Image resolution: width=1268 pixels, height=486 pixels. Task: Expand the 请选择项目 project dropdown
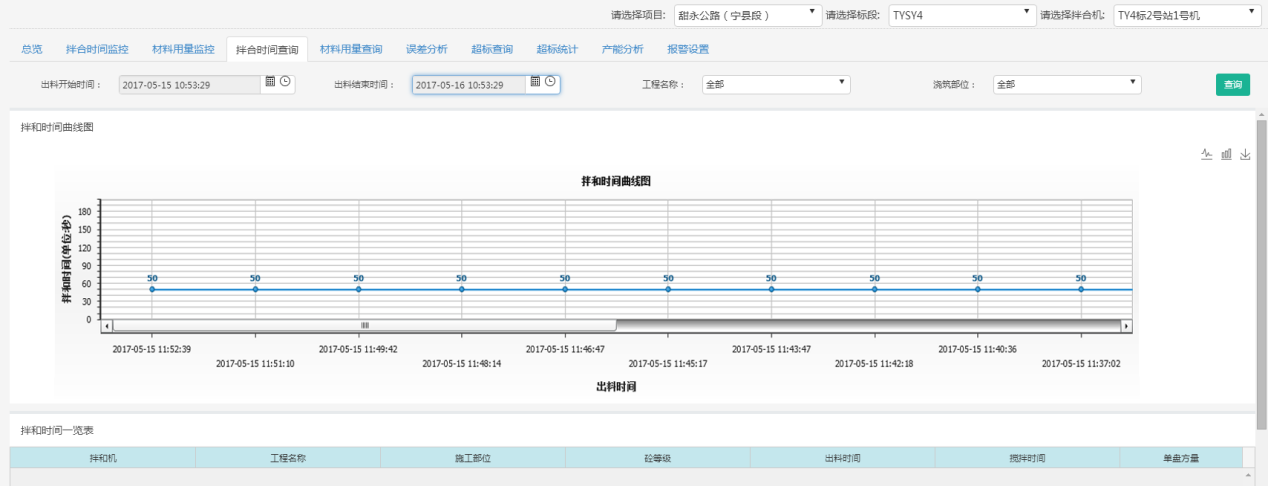pos(745,15)
